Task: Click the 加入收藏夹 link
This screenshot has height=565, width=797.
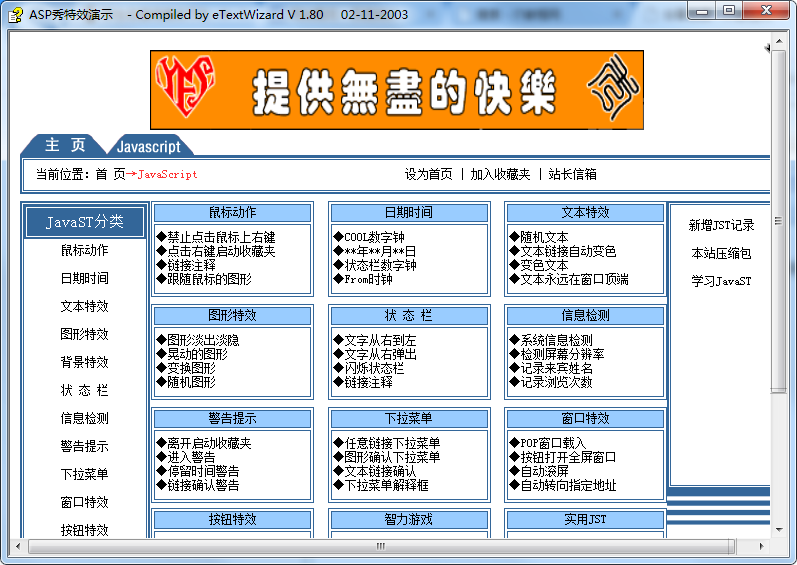Action: (x=500, y=174)
